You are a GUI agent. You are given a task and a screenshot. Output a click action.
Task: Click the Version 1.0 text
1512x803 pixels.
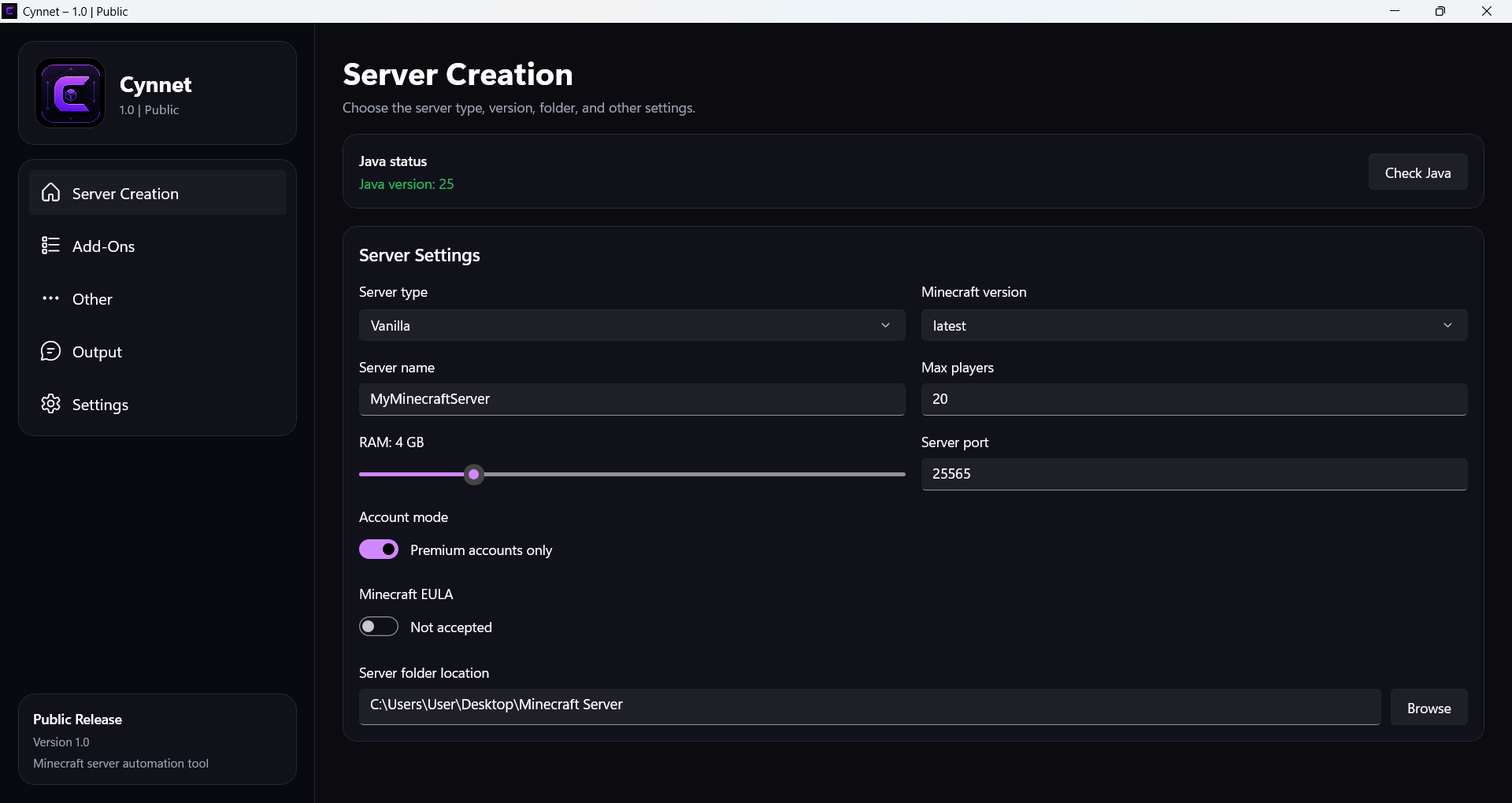(61, 742)
